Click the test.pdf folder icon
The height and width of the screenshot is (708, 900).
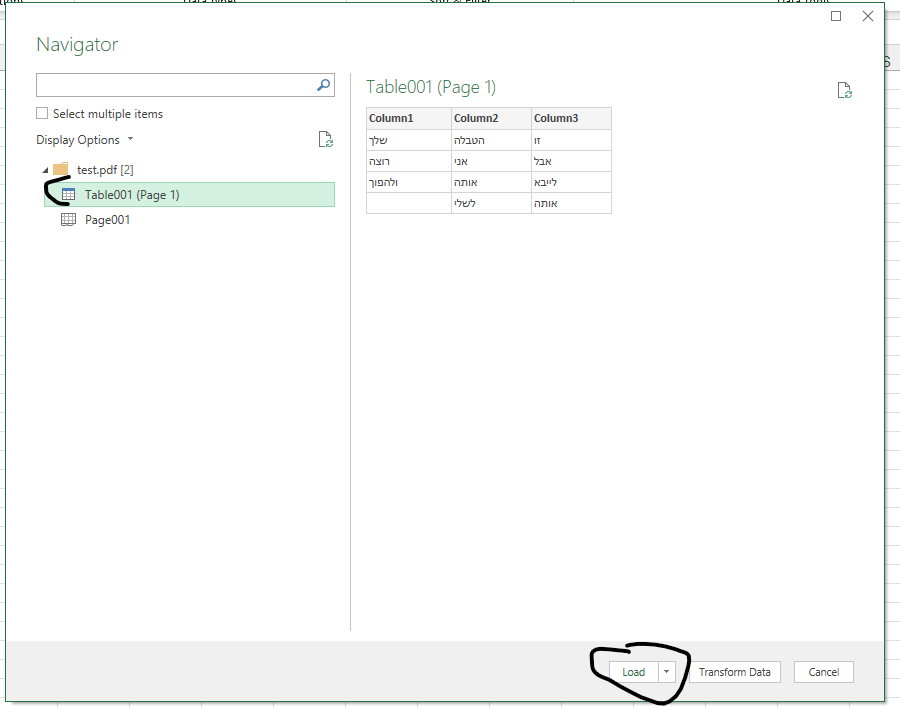click(x=61, y=169)
